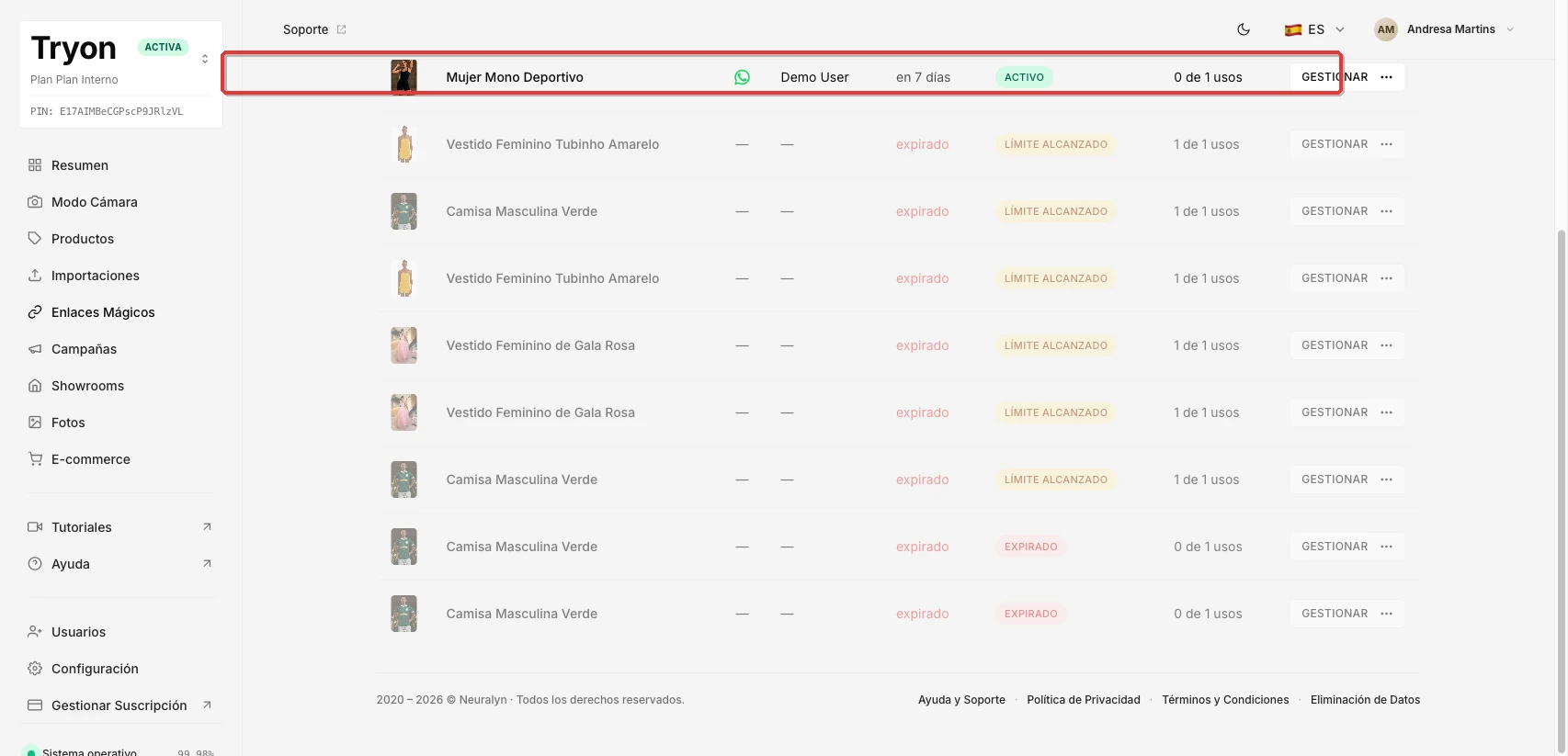
Task: Open the ES language dropdown
Action: pyautogui.click(x=1314, y=29)
